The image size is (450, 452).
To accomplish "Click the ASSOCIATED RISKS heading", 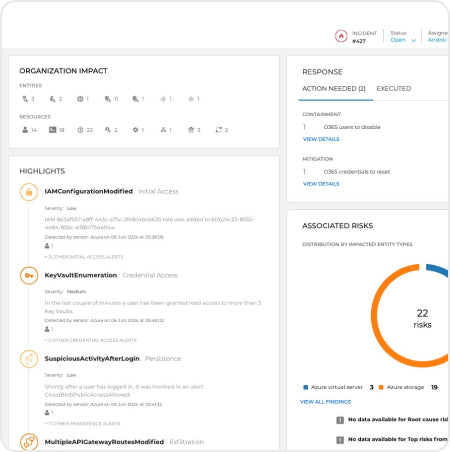I will click(x=338, y=226).
